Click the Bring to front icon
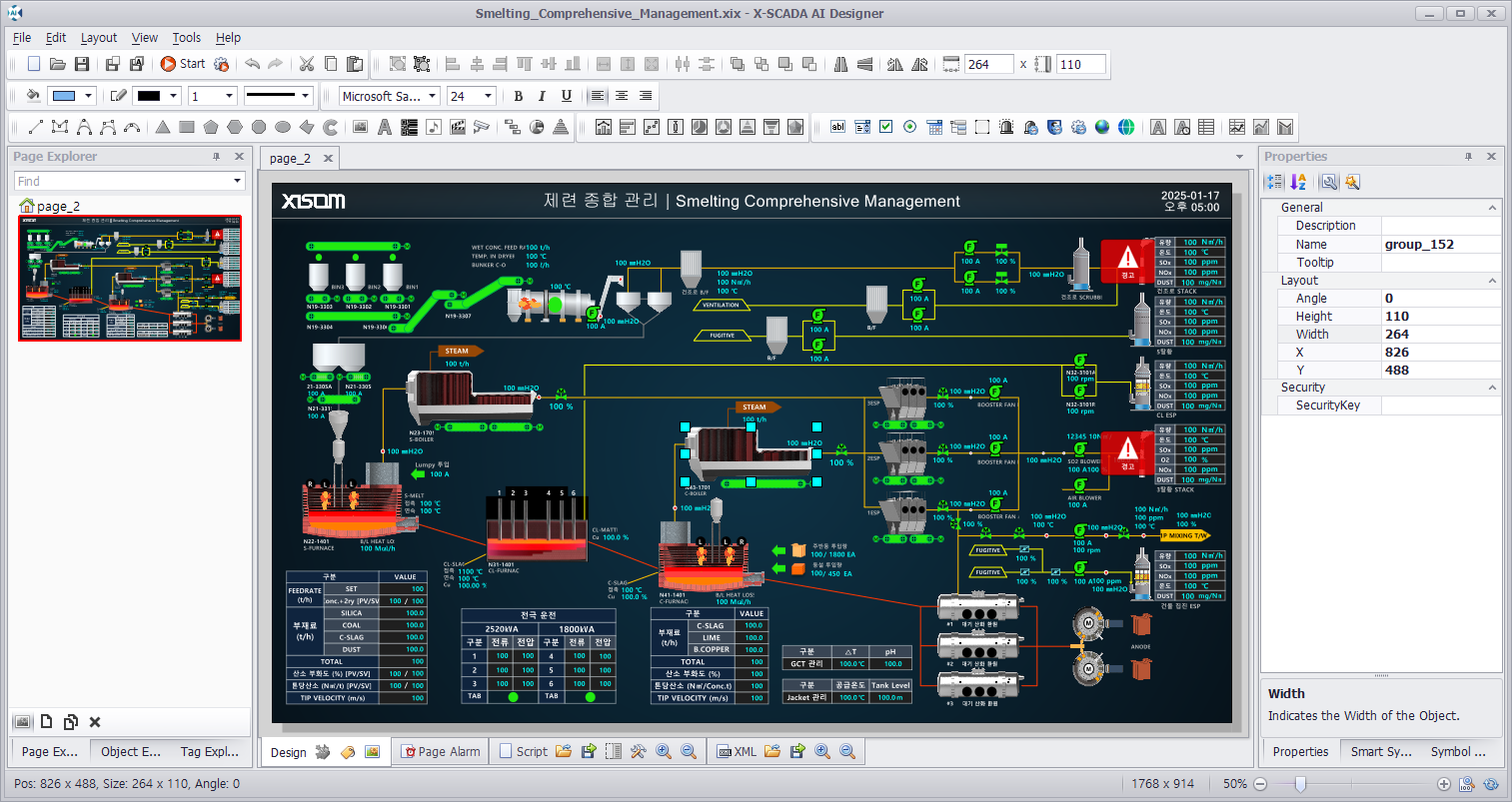This screenshot has height=802, width=1512. click(738, 64)
